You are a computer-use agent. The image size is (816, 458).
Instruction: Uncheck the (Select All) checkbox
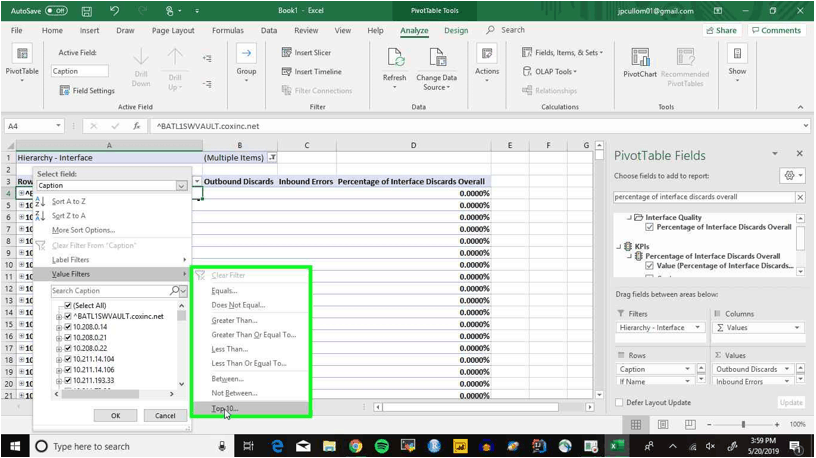click(x=68, y=306)
